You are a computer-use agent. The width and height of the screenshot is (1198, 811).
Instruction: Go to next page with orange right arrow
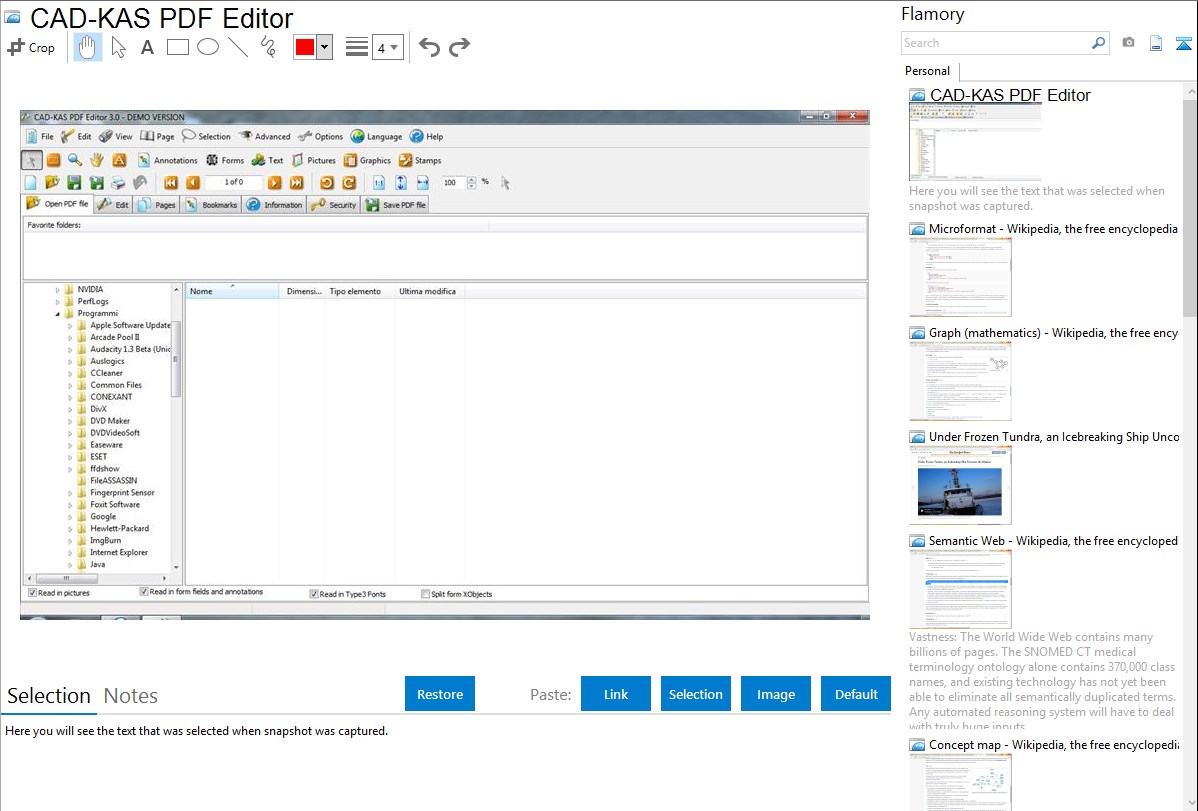[x=274, y=183]
